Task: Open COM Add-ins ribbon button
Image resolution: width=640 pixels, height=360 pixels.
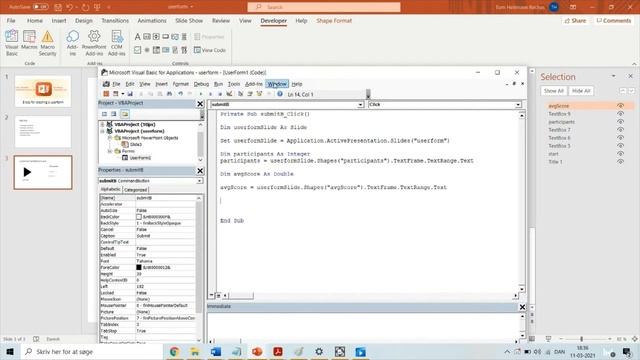Action: pyautogui.click(x=117, y=43)
